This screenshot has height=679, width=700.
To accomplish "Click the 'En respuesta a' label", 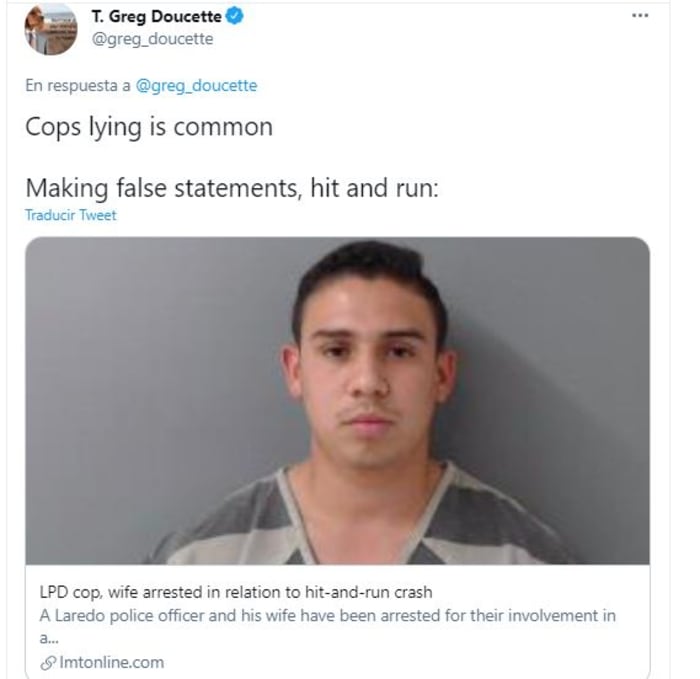I will click(78, 85).
